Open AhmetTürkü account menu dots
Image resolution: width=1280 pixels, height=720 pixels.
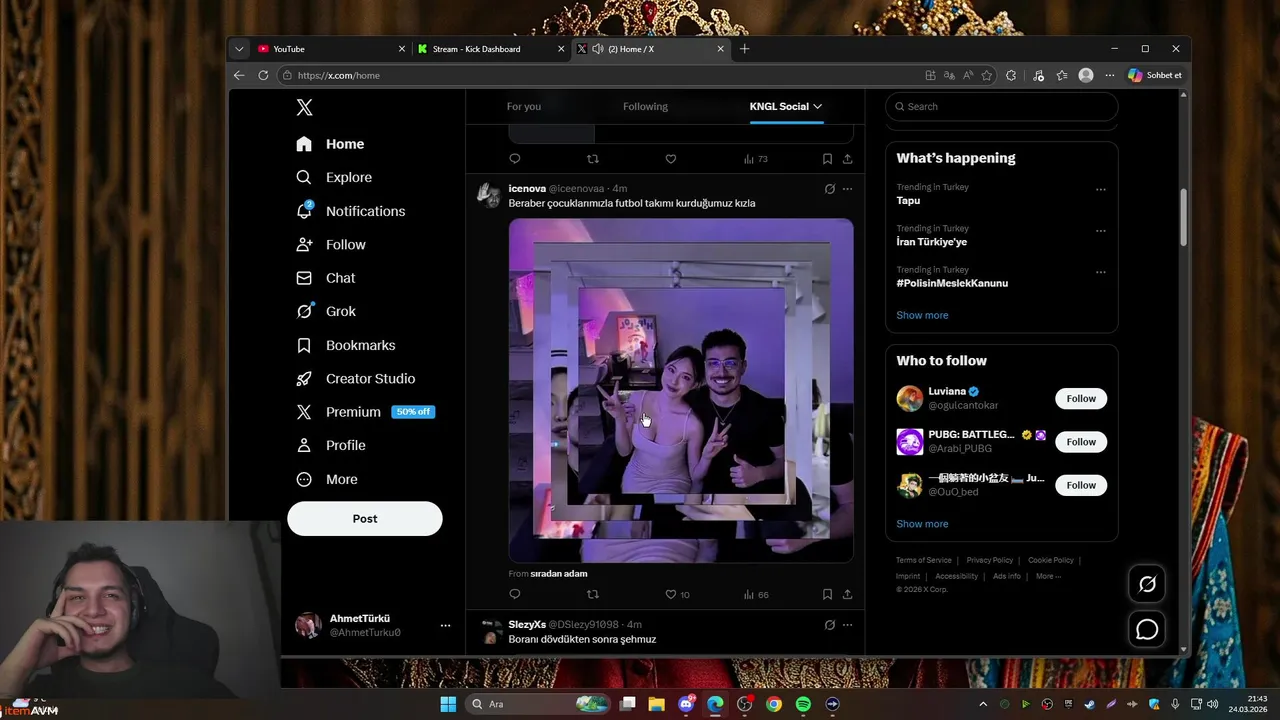tap(445, 626)
